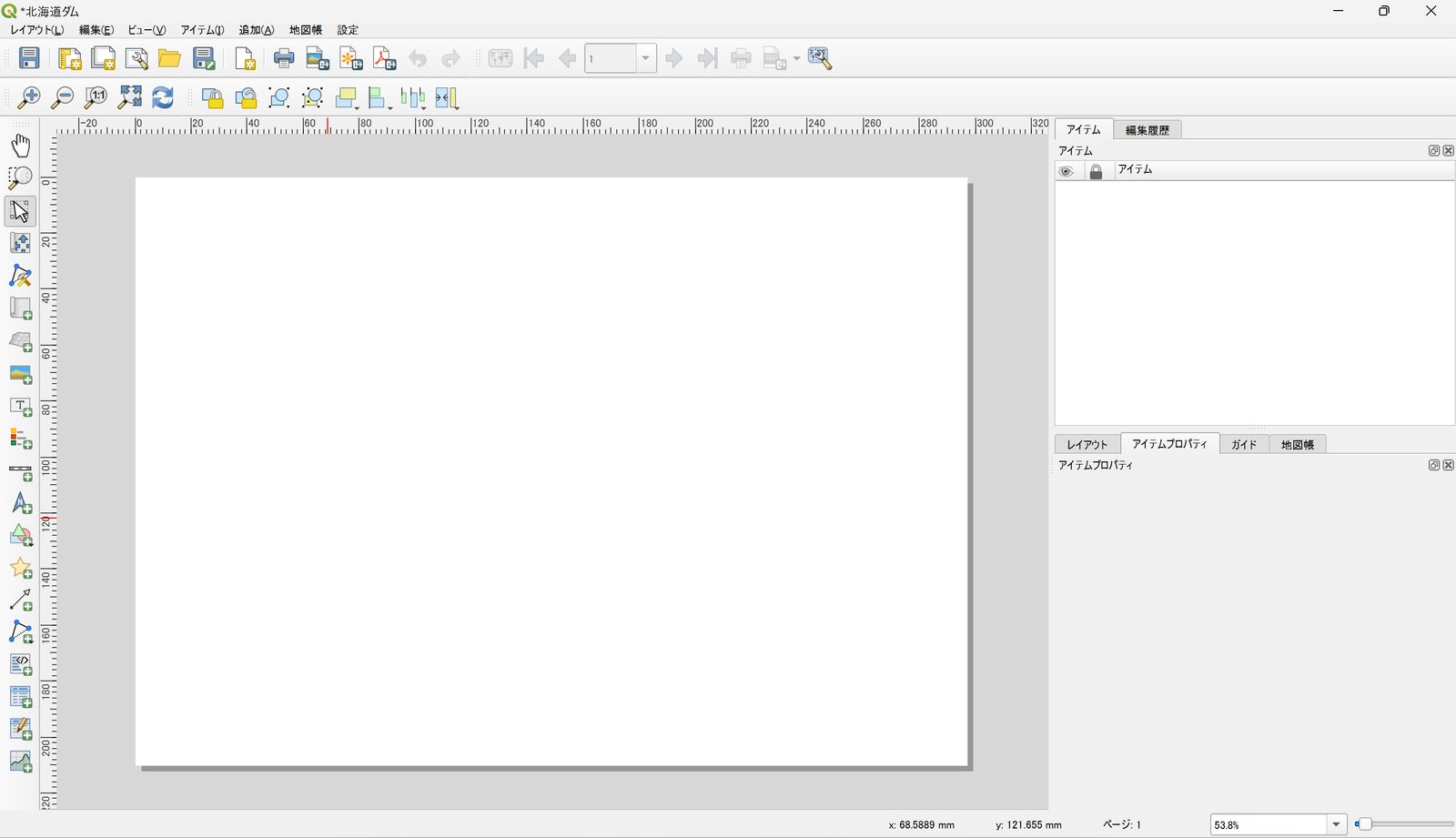Screen dimensions: 1456x838
Task: Zoom to full page view
Action: coord(129,97)
